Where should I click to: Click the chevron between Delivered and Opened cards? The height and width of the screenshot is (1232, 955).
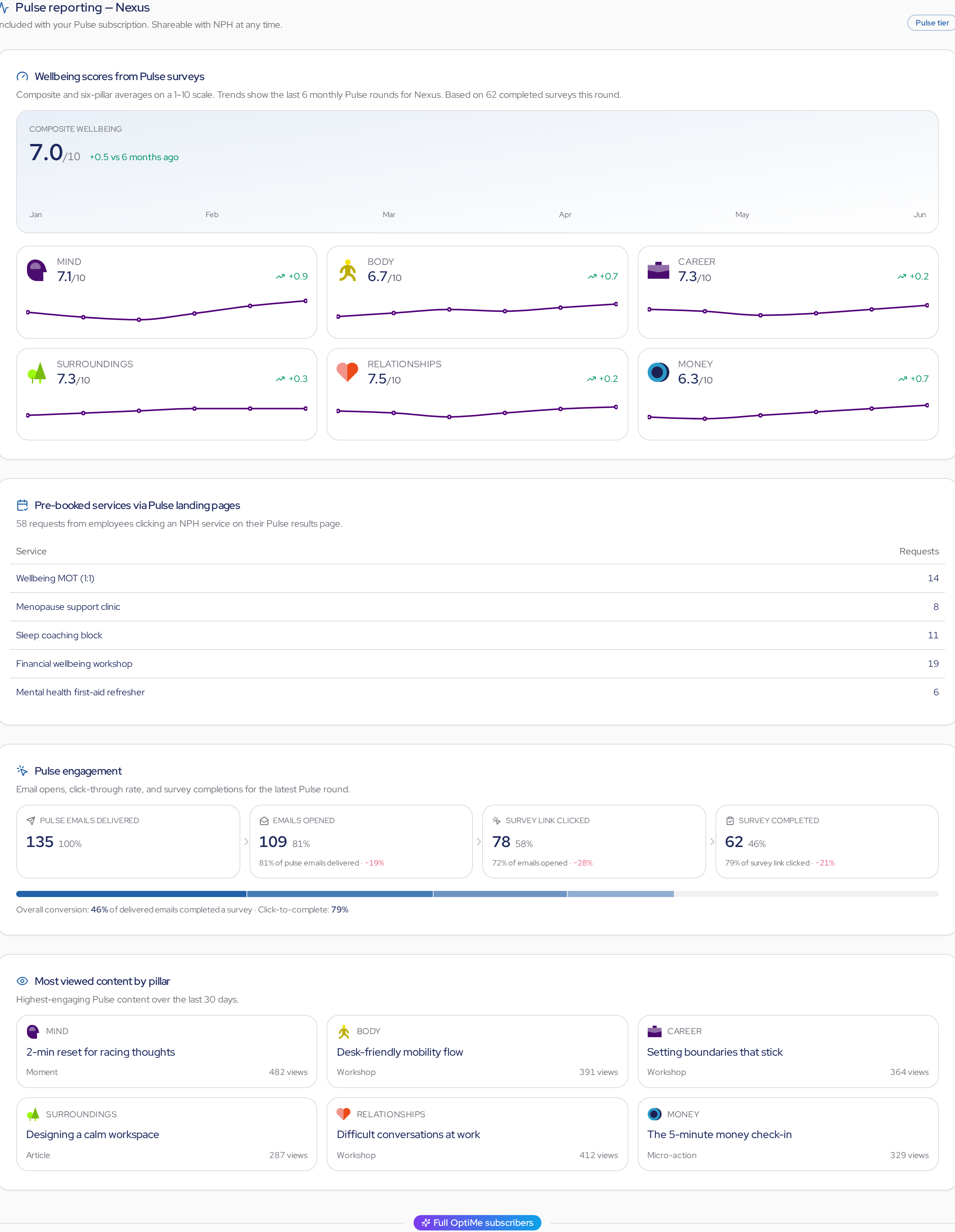coord(246,842)
